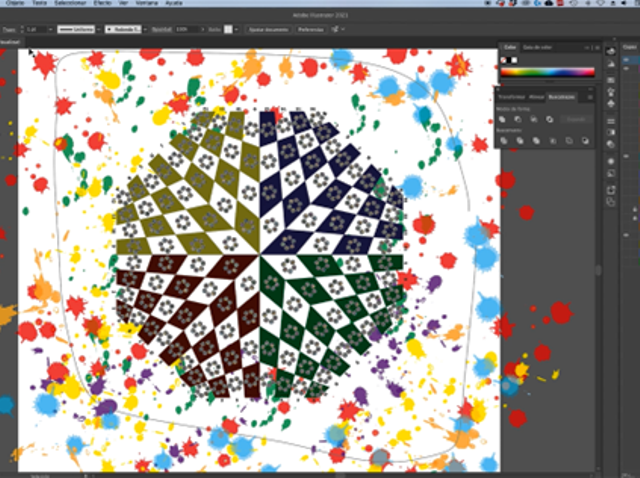Open the stroke weight value dropdown

tap(50, 29)
